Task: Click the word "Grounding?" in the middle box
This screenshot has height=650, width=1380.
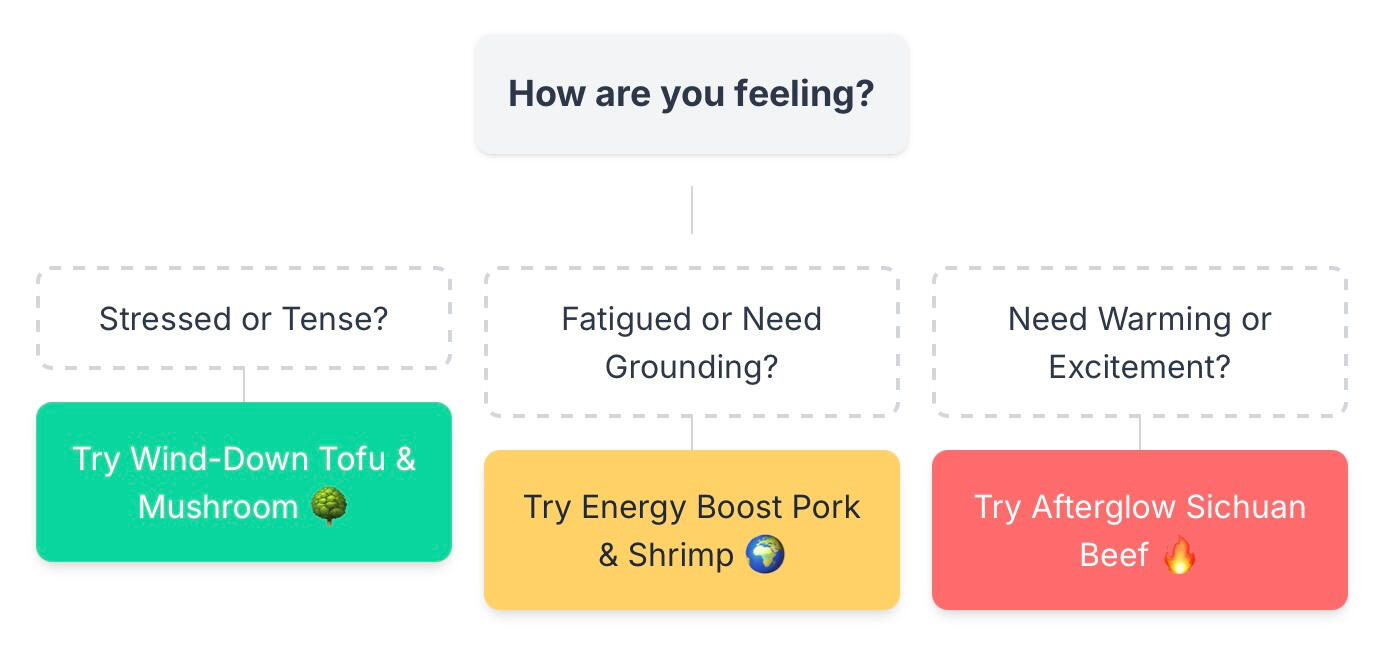Action: coord(691,367)
